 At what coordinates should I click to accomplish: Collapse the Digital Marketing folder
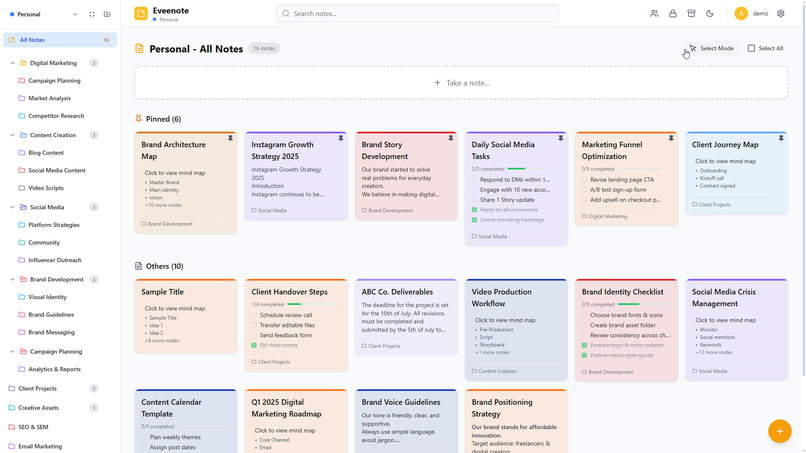12,63
